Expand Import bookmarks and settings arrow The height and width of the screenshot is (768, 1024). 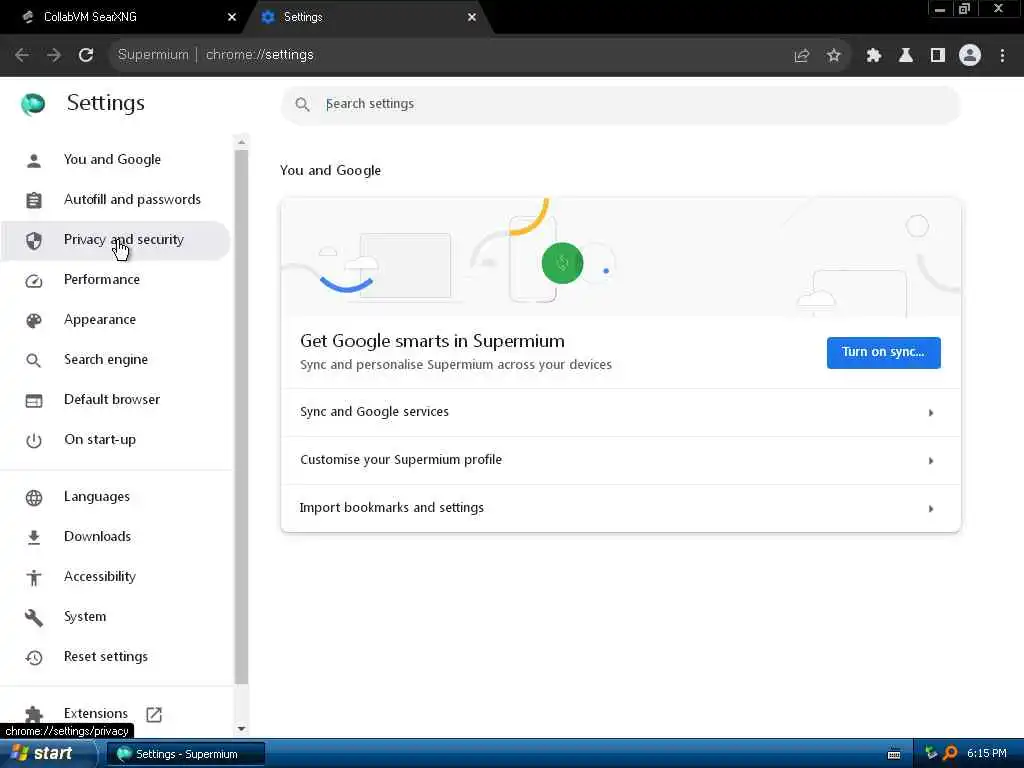[931, 508]
